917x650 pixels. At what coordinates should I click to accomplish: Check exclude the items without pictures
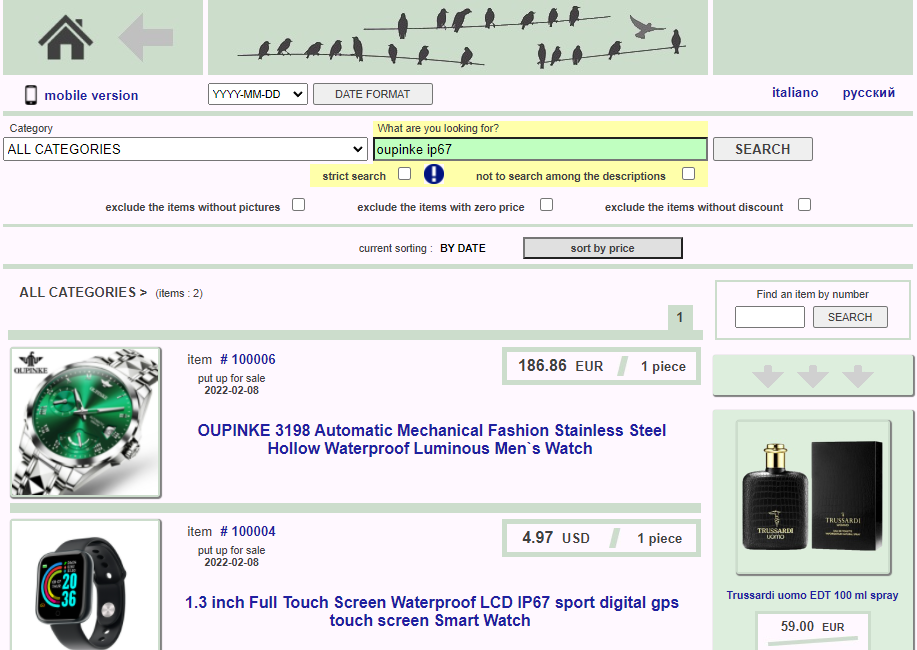298,205
